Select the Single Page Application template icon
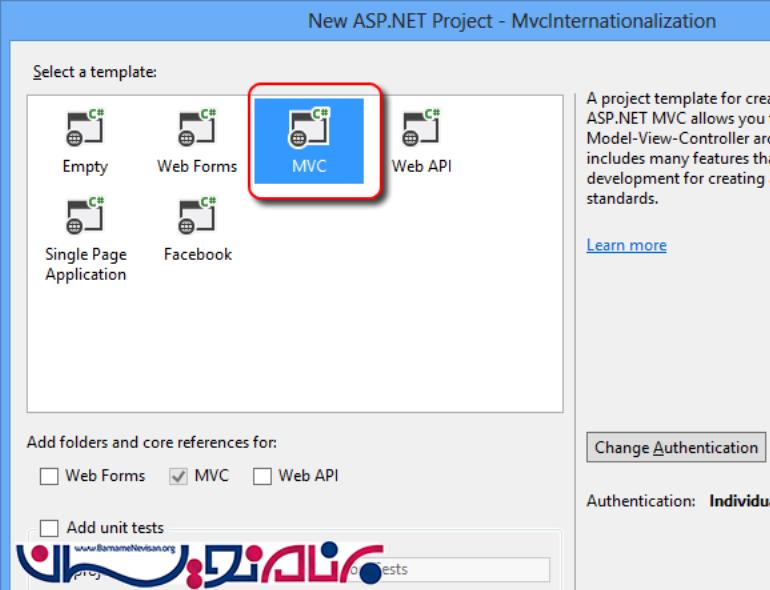 click(x=85, y=216)
